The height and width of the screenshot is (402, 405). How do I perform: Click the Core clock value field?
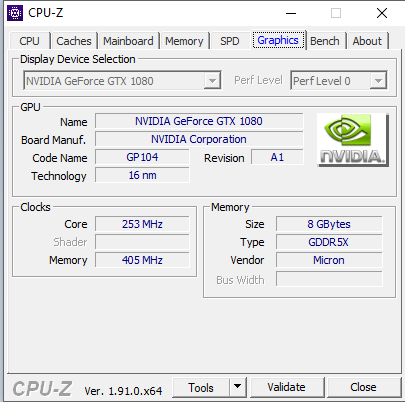tap(142, 224)
